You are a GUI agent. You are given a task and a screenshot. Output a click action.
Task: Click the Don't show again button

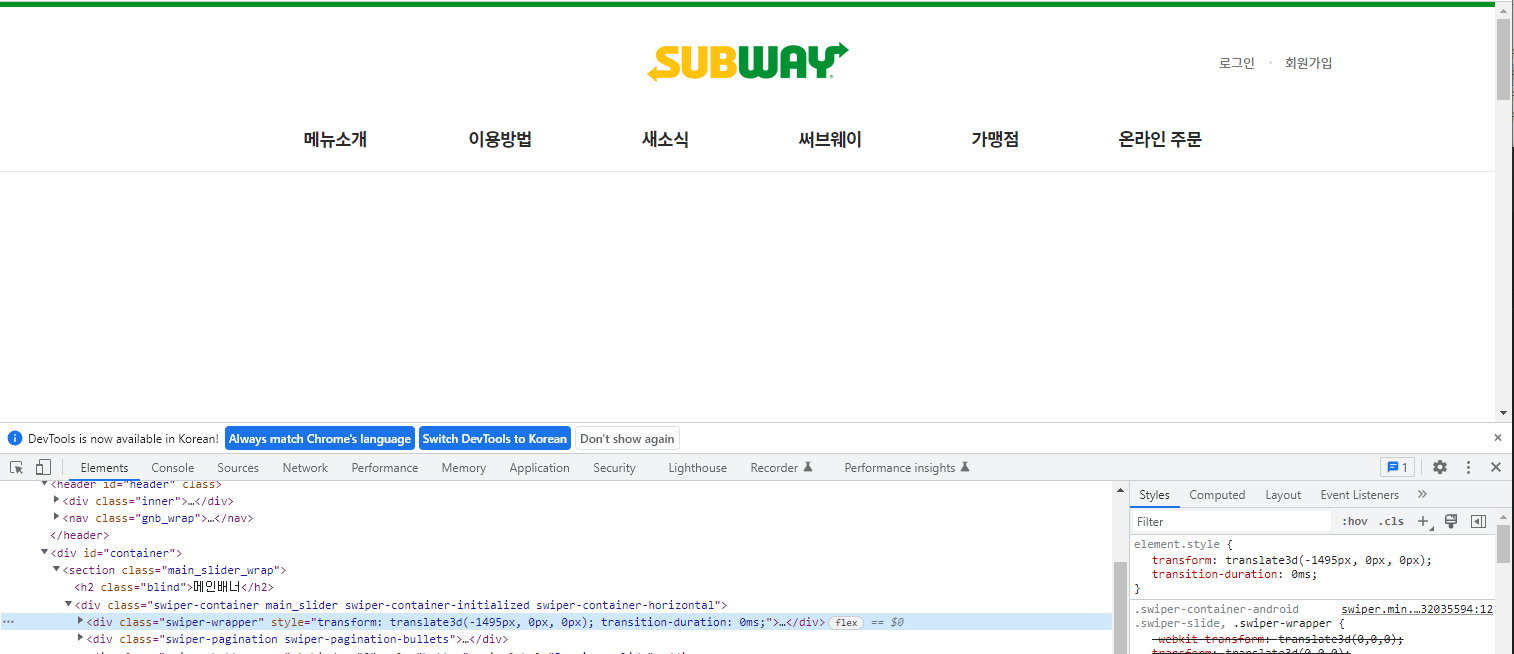[x=627, y=438]
